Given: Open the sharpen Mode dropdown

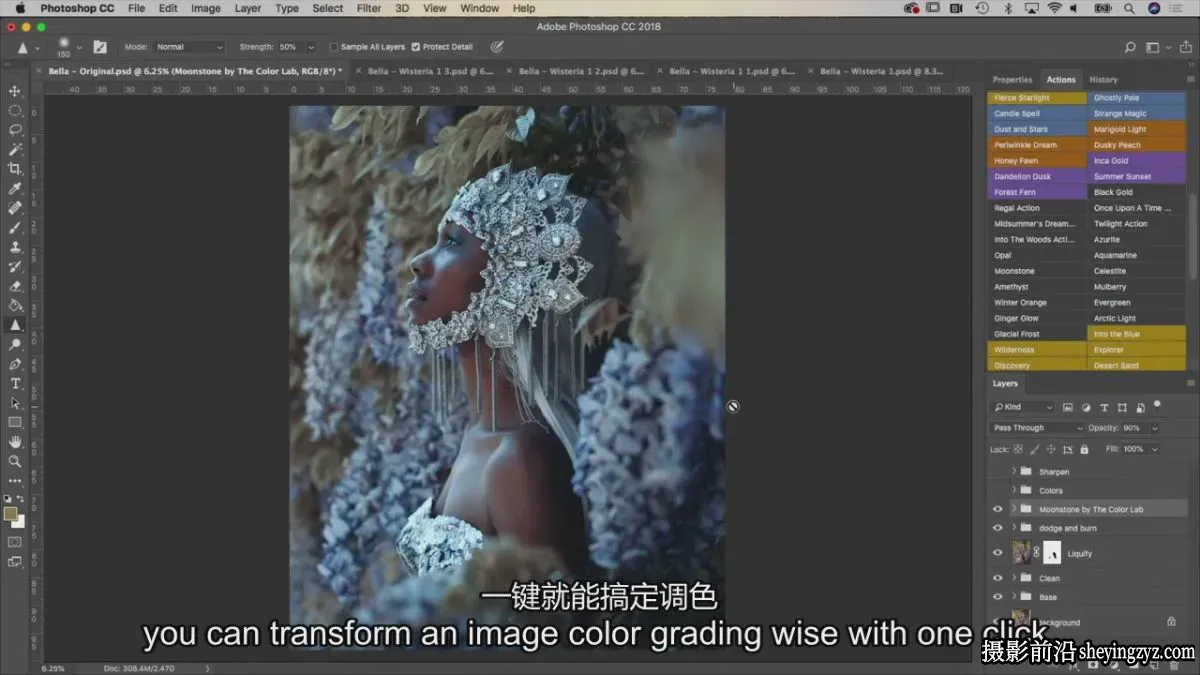Looking at the screenshot, I should click(x=189, y=47).
